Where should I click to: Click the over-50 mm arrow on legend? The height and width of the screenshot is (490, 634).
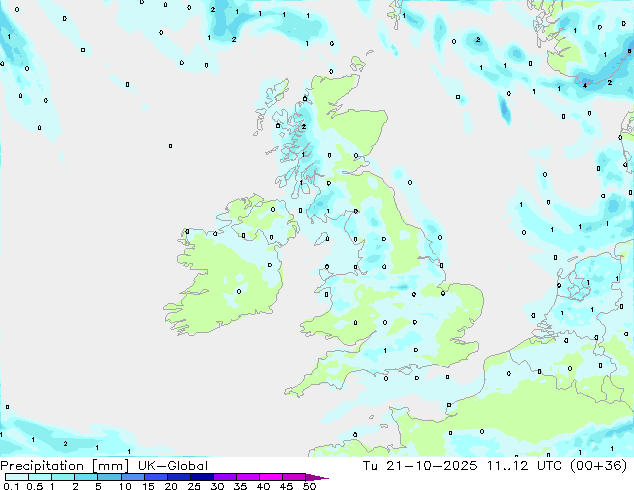(317, 477)
